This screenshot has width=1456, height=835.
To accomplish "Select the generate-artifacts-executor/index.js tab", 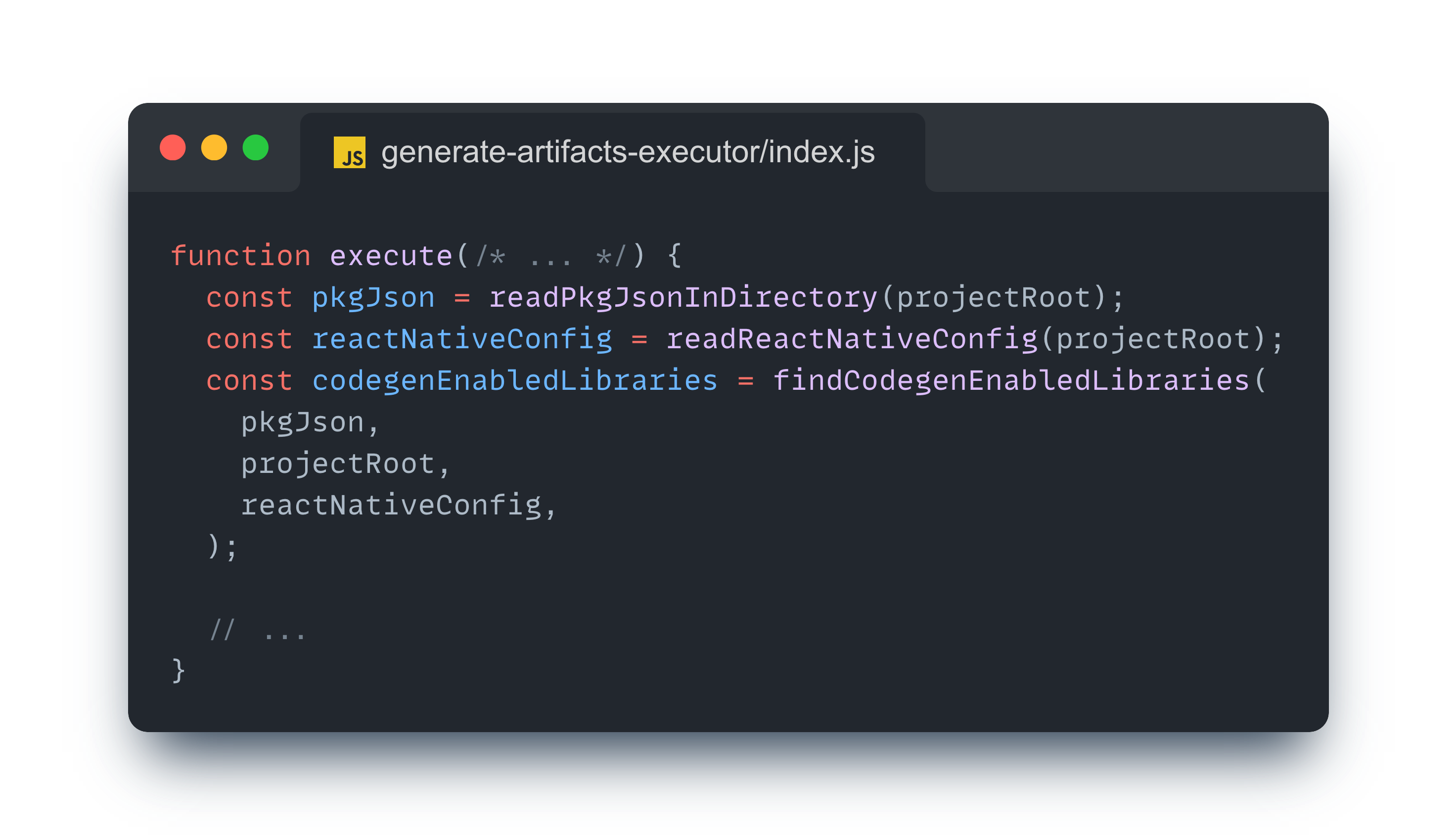I will pos(627,152).
